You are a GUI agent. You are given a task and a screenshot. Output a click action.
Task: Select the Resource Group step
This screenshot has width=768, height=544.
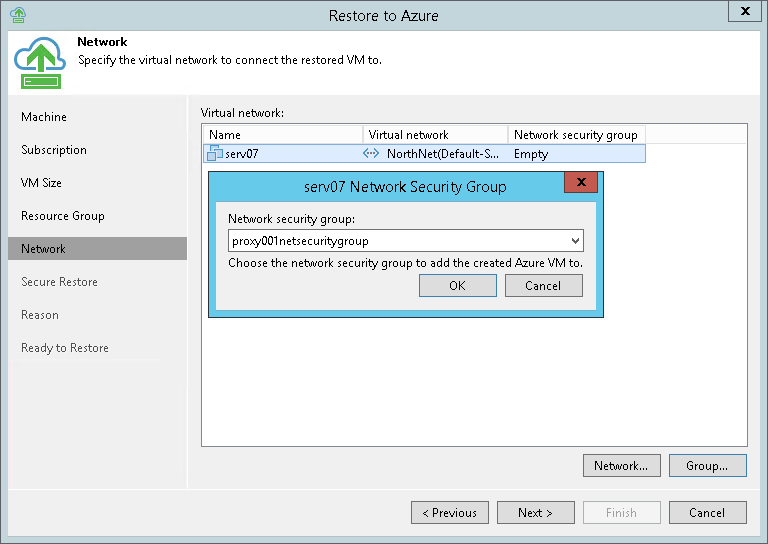[63, 216]
